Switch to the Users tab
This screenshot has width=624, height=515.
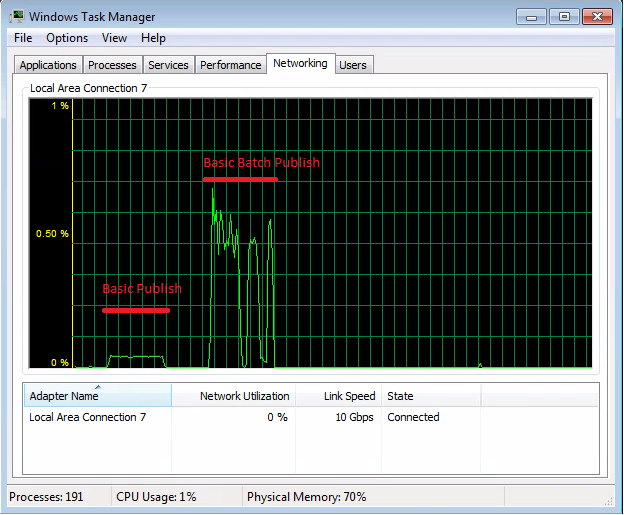[x=353, y=65]
